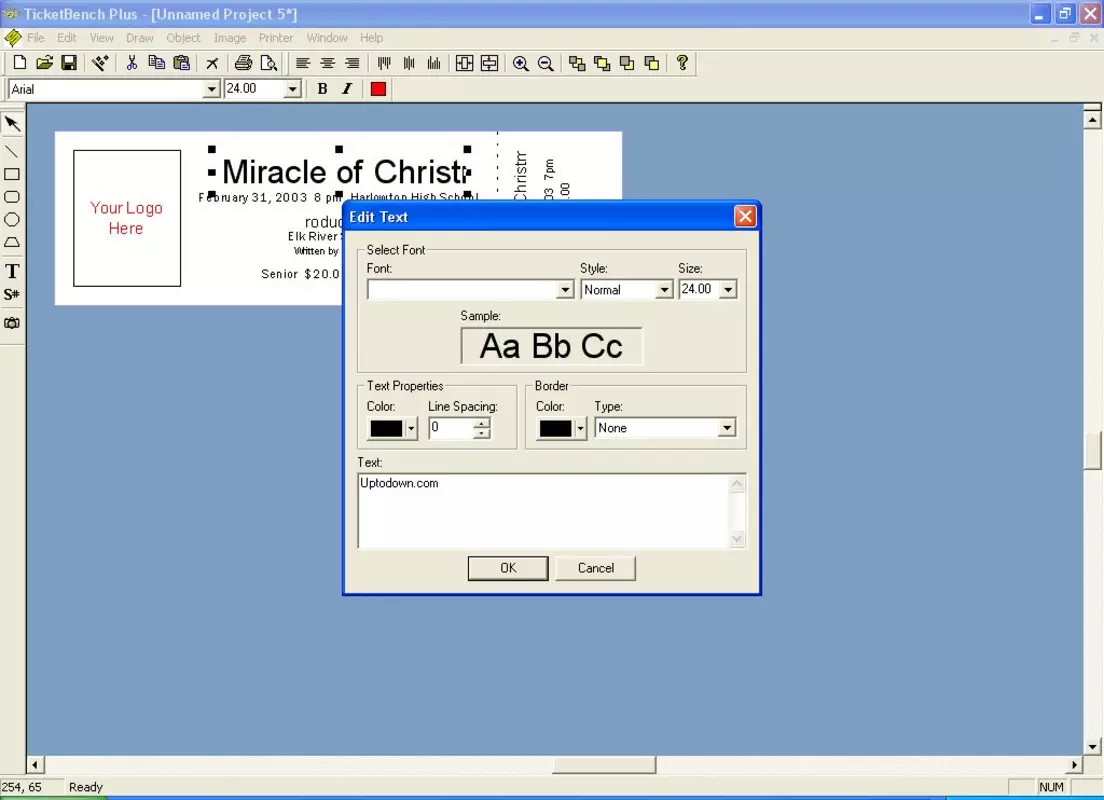Click the Zoom Out magnifier icon
1104x800 pixels.
point(545,63)
